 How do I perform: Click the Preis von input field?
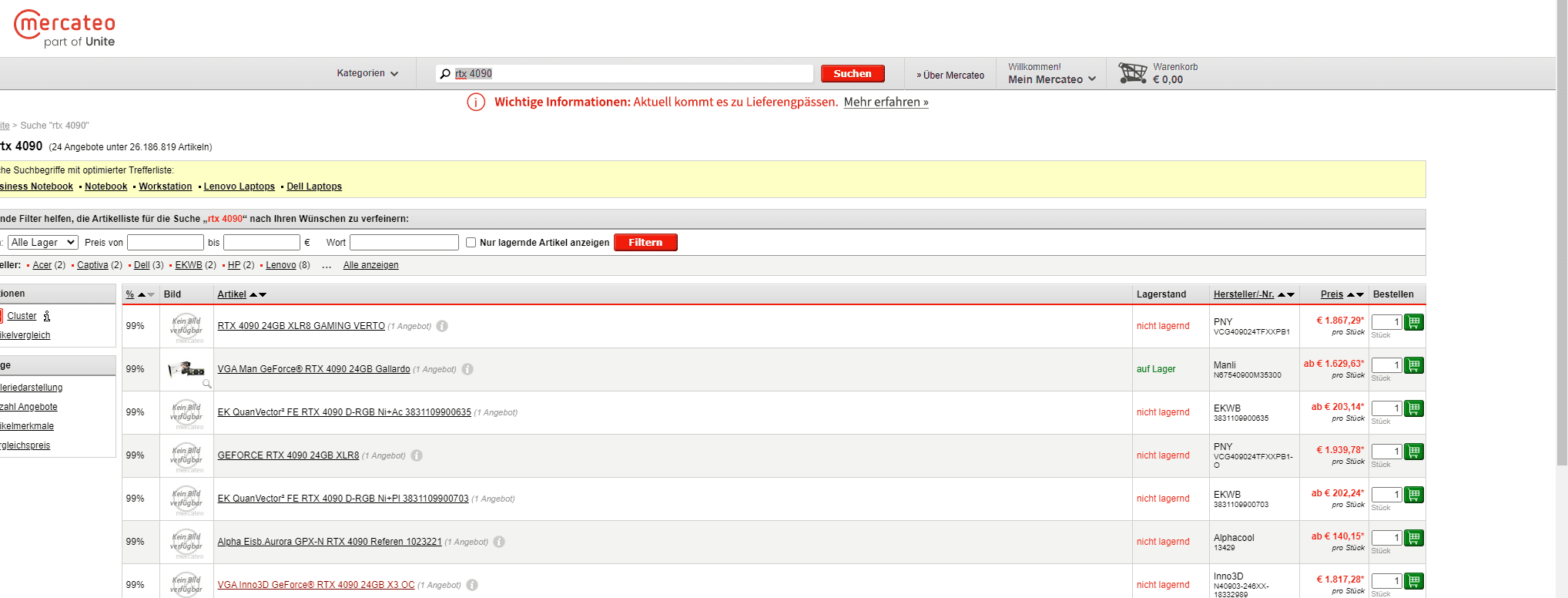click(x=166, y=242)
